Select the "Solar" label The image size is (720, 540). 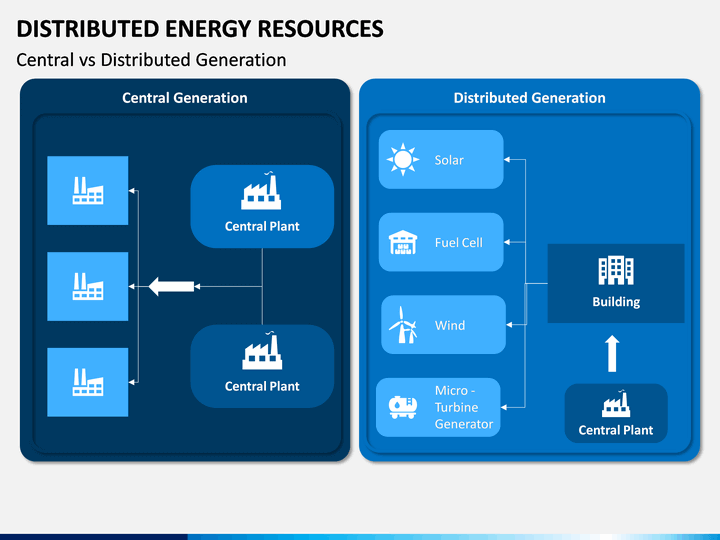tap(449, 160)
